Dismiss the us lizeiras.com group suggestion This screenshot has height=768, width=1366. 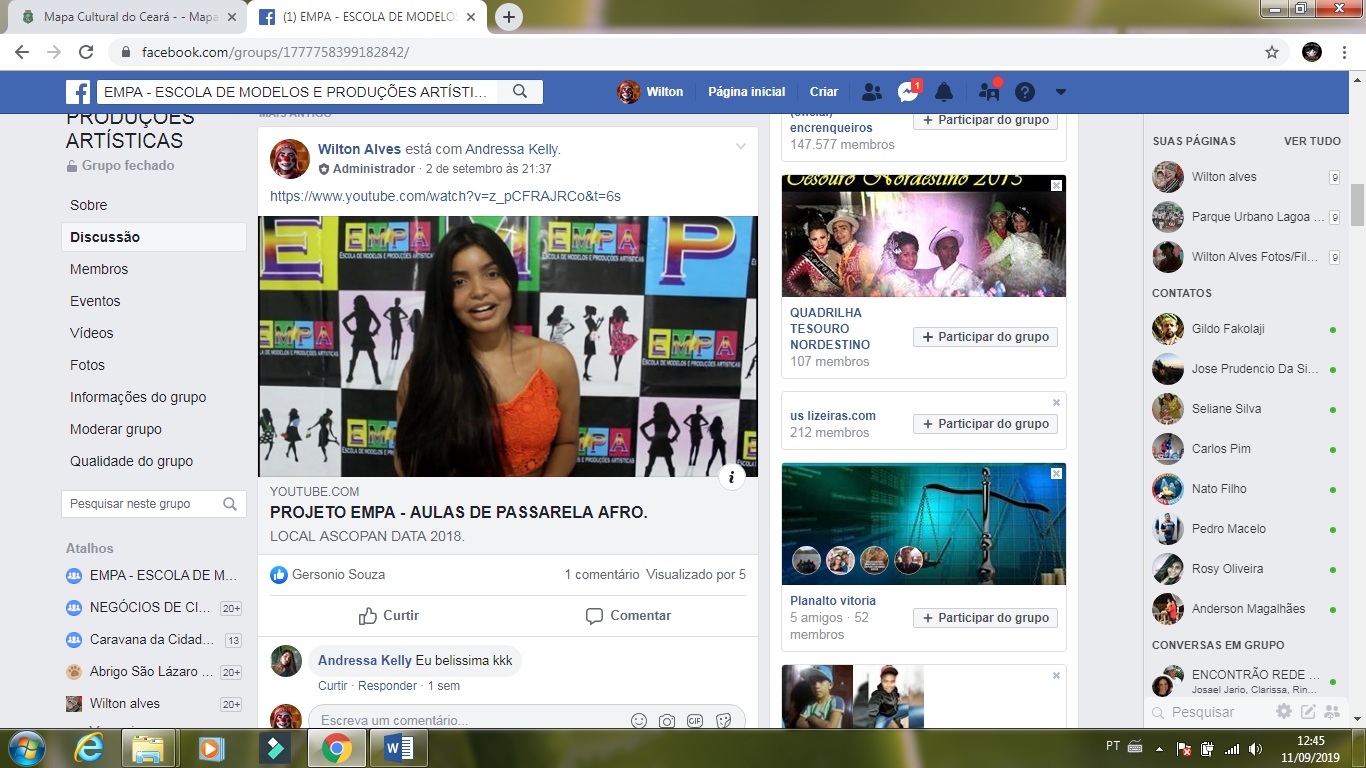(x=1056, y=403)
